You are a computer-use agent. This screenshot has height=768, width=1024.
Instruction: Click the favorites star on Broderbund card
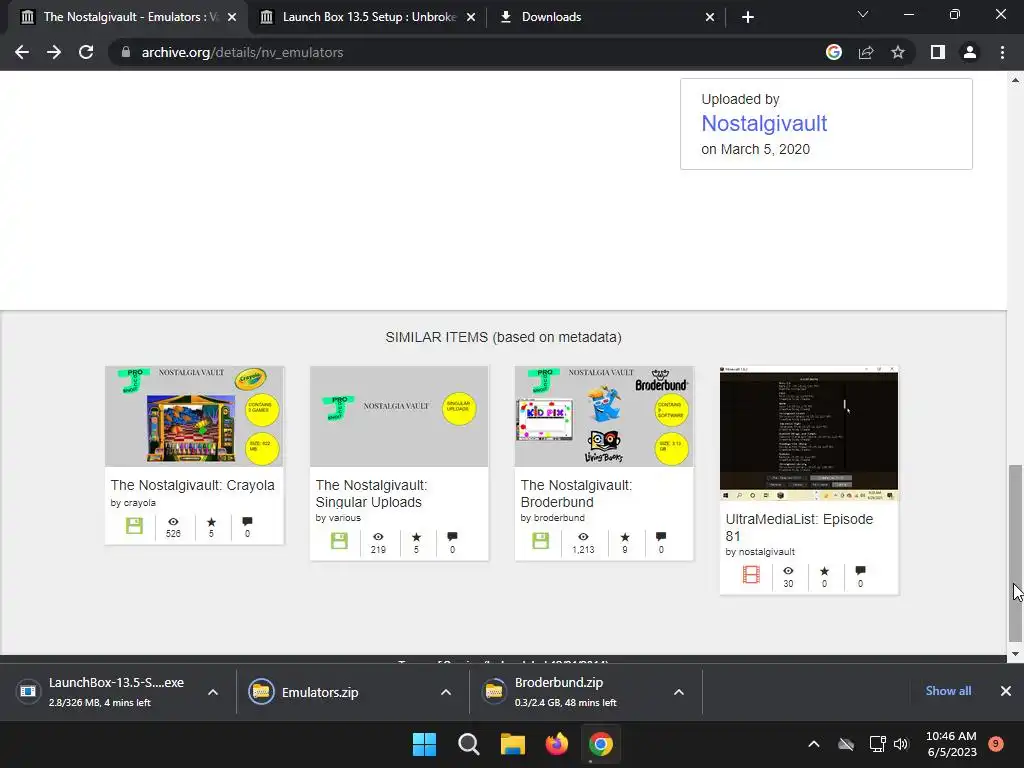[x=625, y=537]
